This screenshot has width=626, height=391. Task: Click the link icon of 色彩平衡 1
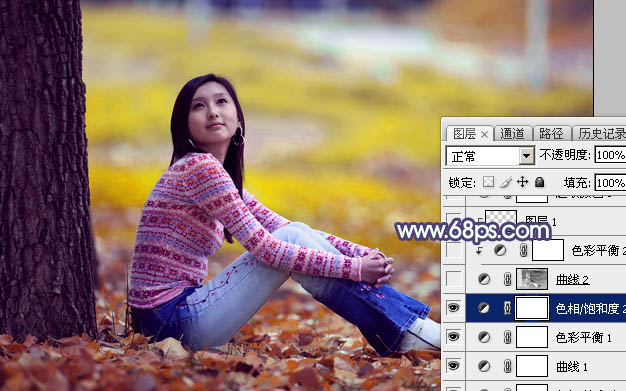point(507,337)
